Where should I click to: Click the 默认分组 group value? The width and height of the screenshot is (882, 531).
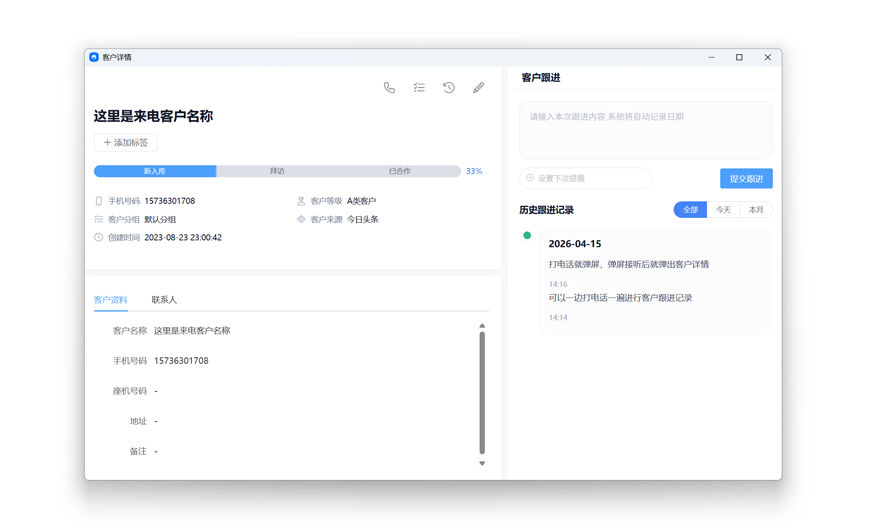click(x=160, y=219)
